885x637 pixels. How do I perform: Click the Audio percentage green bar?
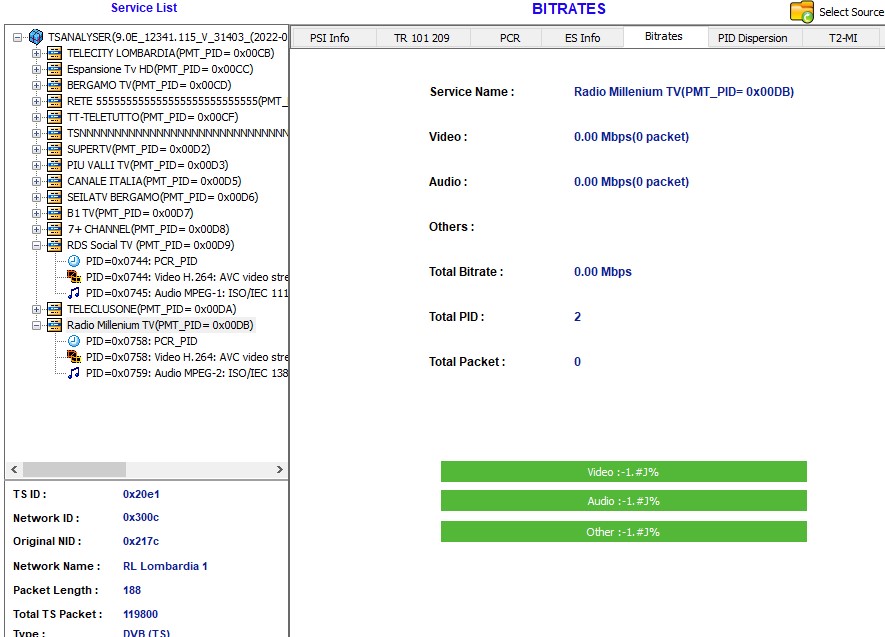click(x=624, y=500)
